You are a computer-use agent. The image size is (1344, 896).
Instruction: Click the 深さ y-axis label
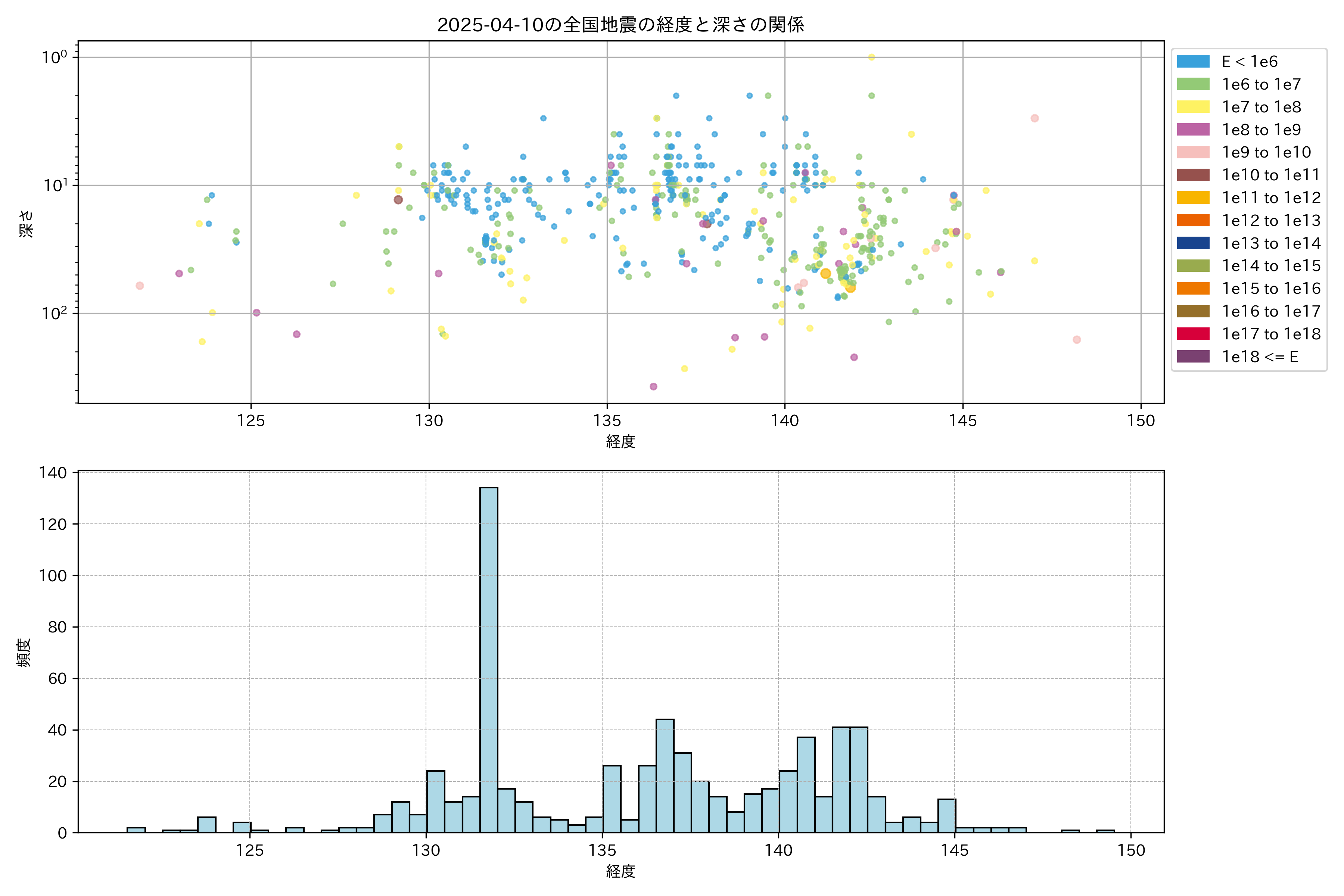click(26, 223)
